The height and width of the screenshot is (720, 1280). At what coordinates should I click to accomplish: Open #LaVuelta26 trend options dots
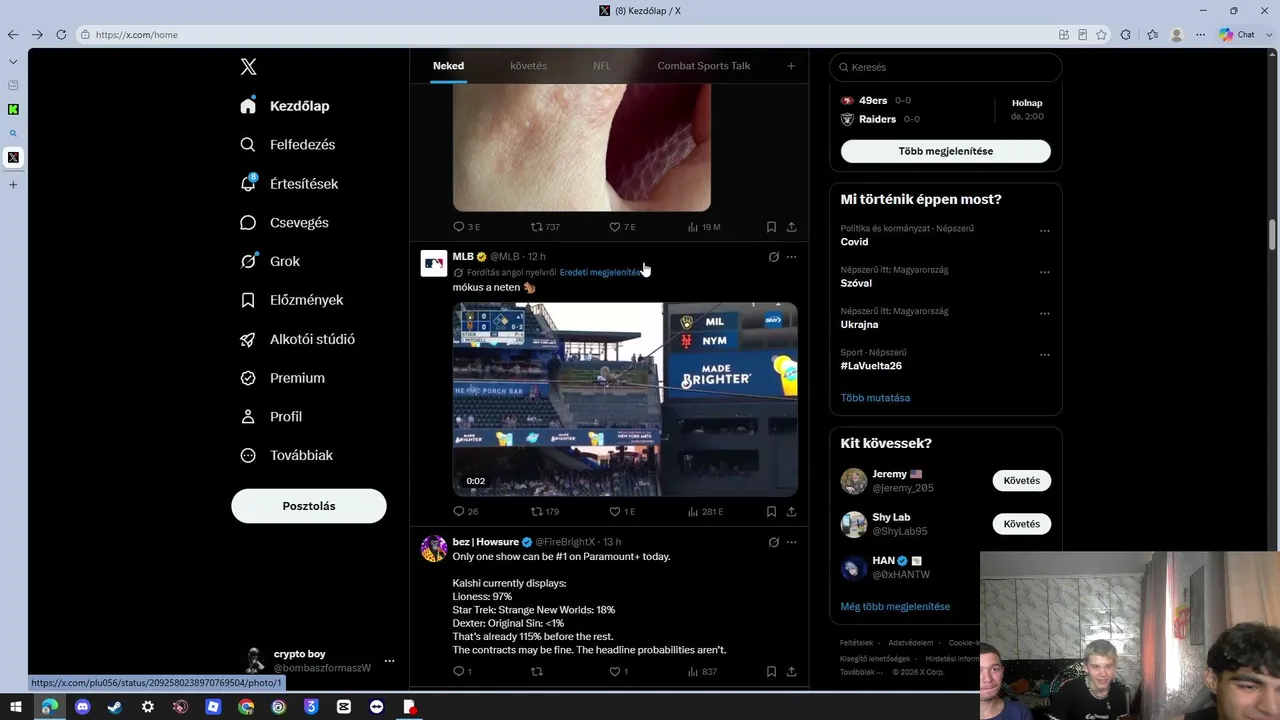pyautogui.click(x=1044, y=355)
